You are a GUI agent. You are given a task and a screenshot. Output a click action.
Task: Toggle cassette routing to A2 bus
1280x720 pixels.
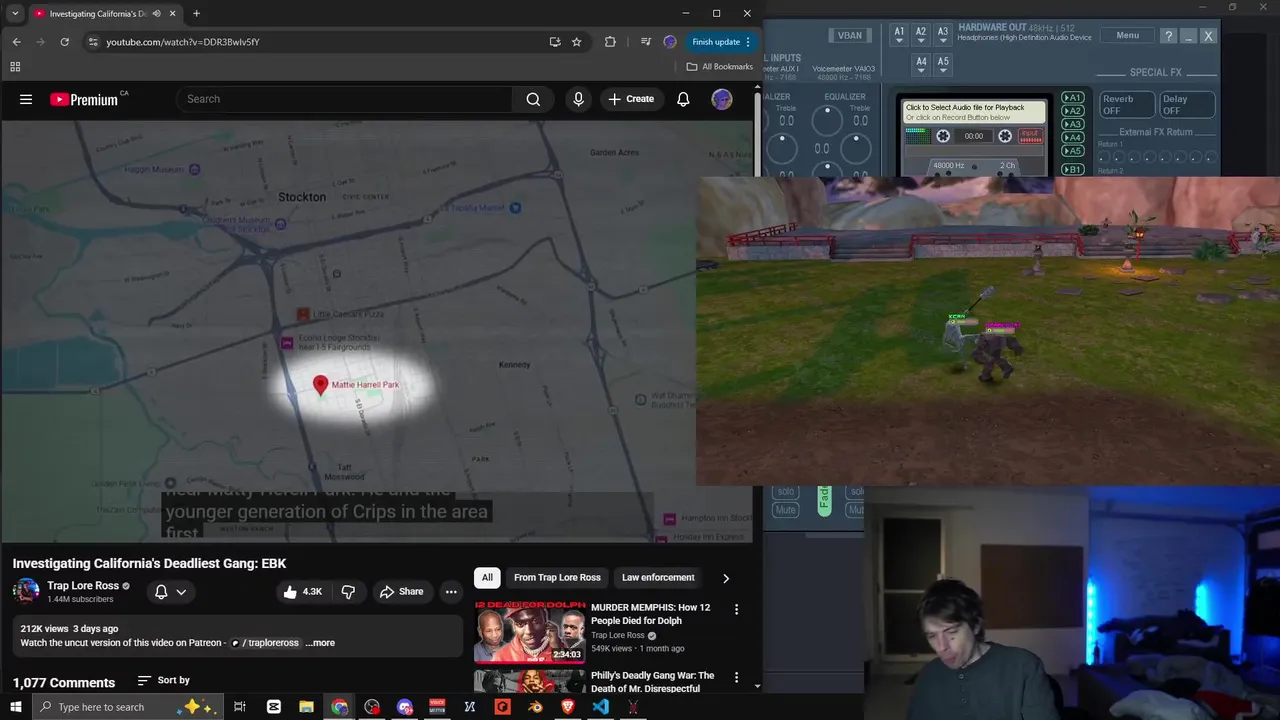coord(1072,111)
